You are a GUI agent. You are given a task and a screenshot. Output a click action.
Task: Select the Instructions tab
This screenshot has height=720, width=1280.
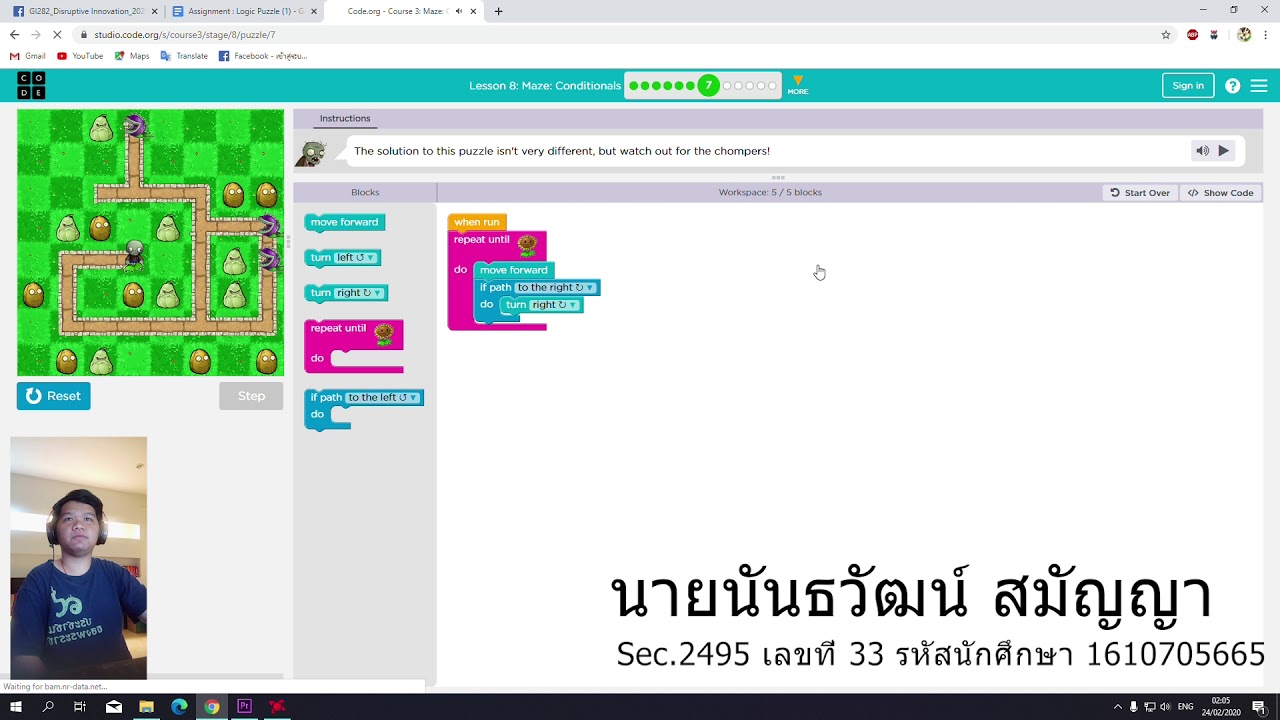[x=345, y=118]
